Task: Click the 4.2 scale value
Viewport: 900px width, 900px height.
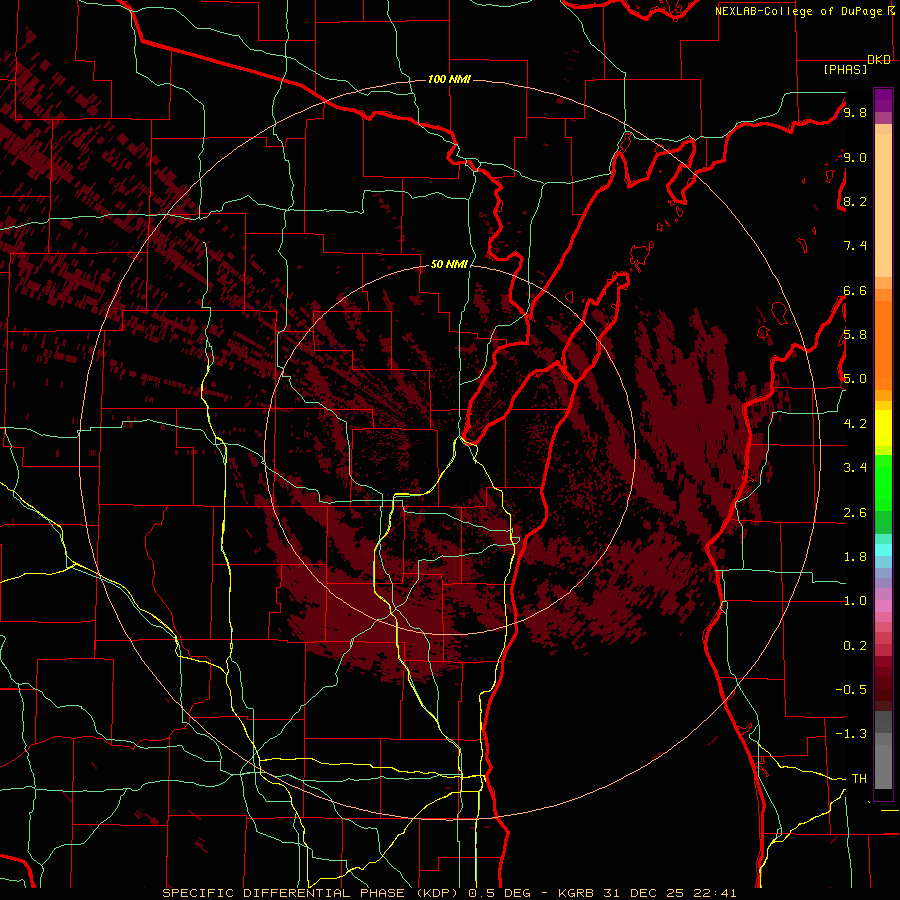Action: click(x=855, y=424)
